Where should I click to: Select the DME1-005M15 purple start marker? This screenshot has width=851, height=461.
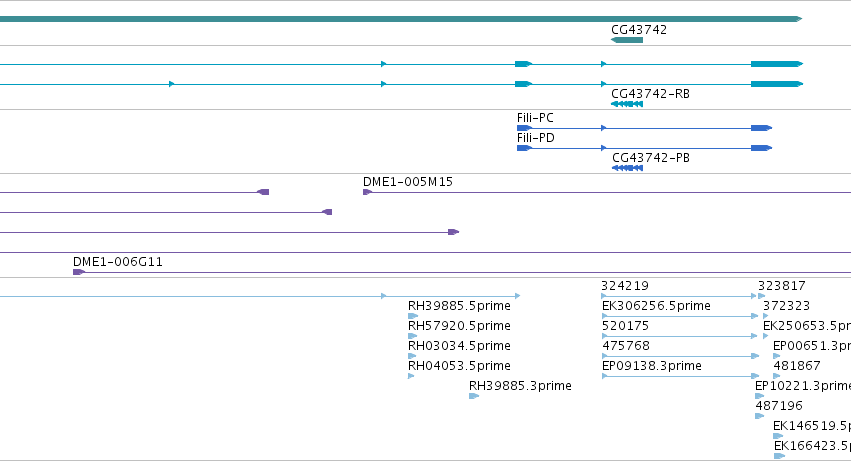click(x=367, y=192)
